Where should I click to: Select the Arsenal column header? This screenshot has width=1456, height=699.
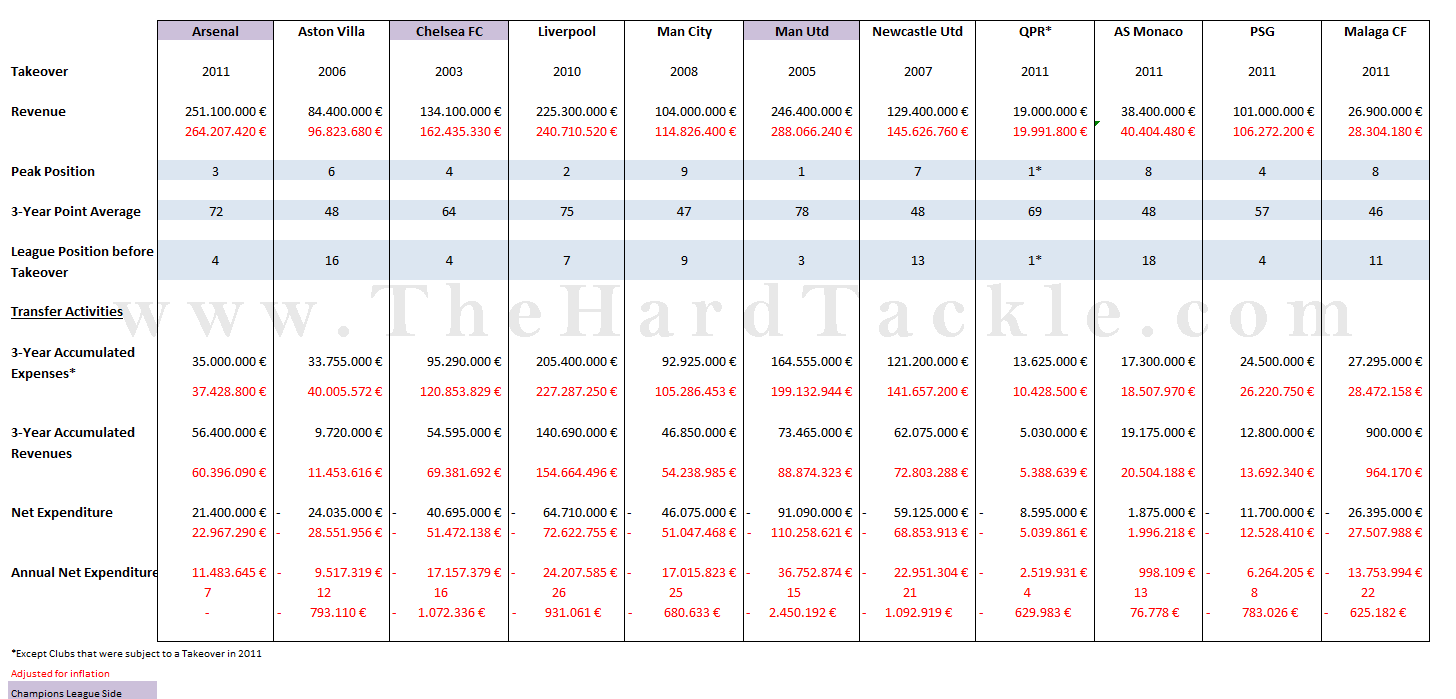[x=215, y=31]
